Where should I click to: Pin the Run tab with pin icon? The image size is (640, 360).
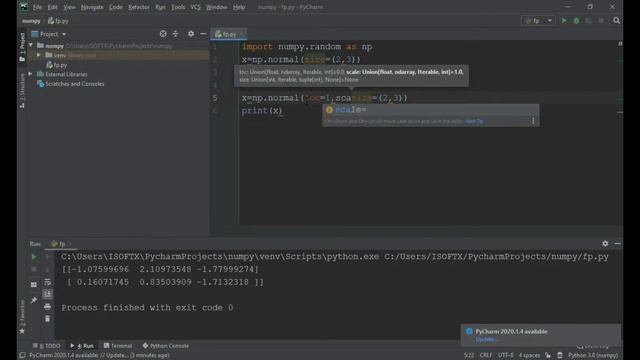[34, 300]
